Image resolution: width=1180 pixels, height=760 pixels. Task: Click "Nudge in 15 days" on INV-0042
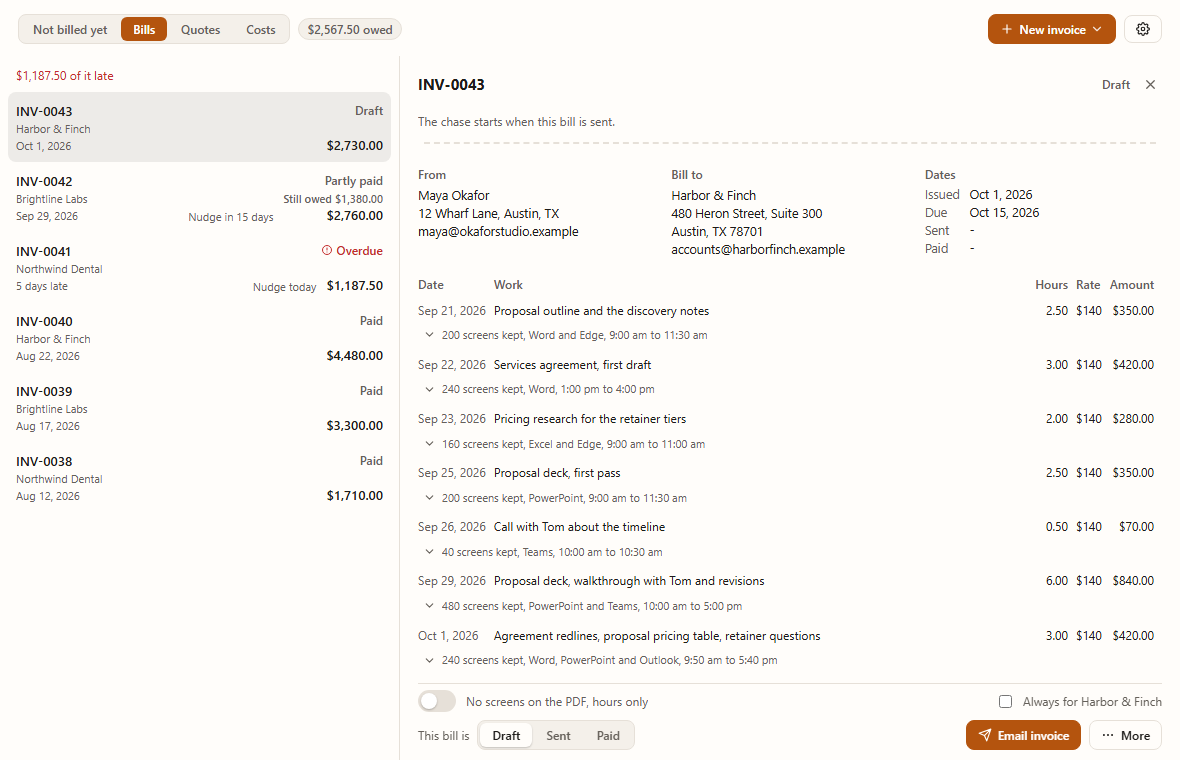230,217
